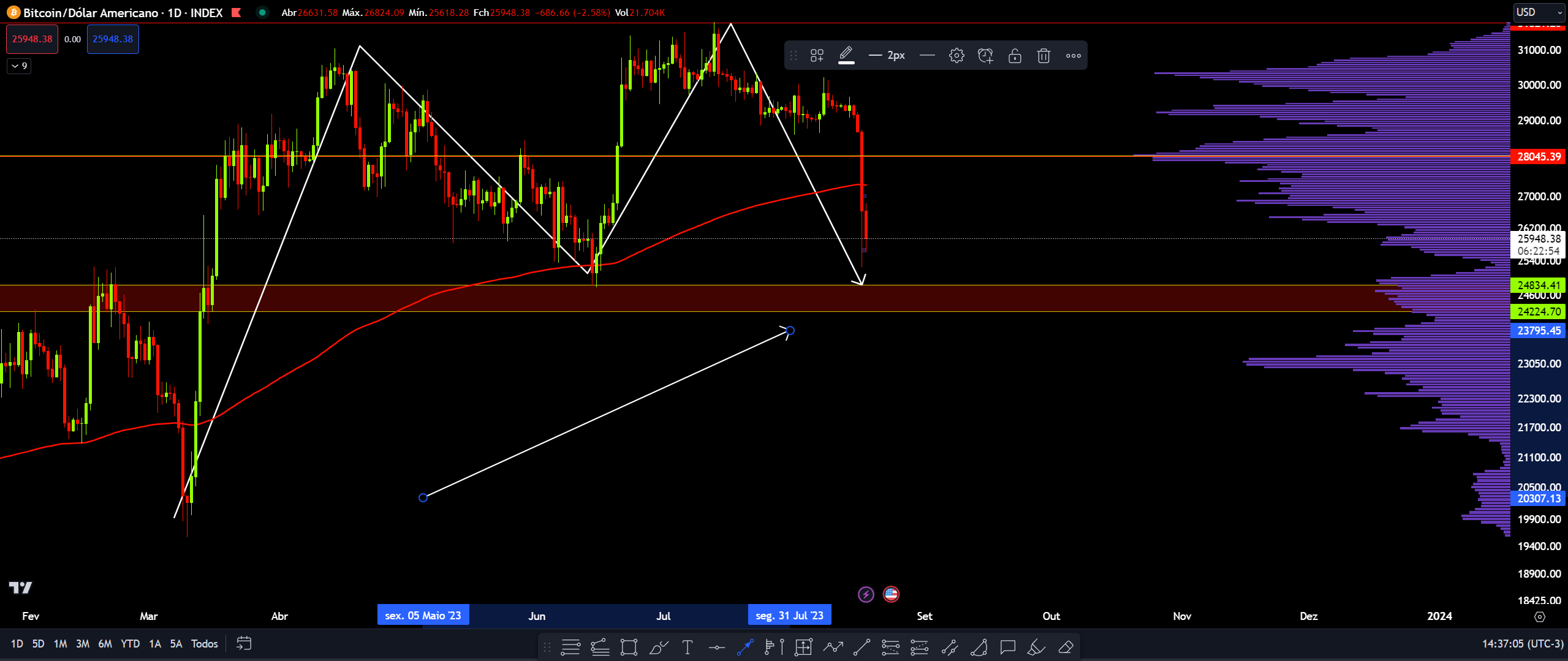This screenshot has width=1568, height=661.
Task: Click the US flag economic event icon
Action: click(891, 594)
